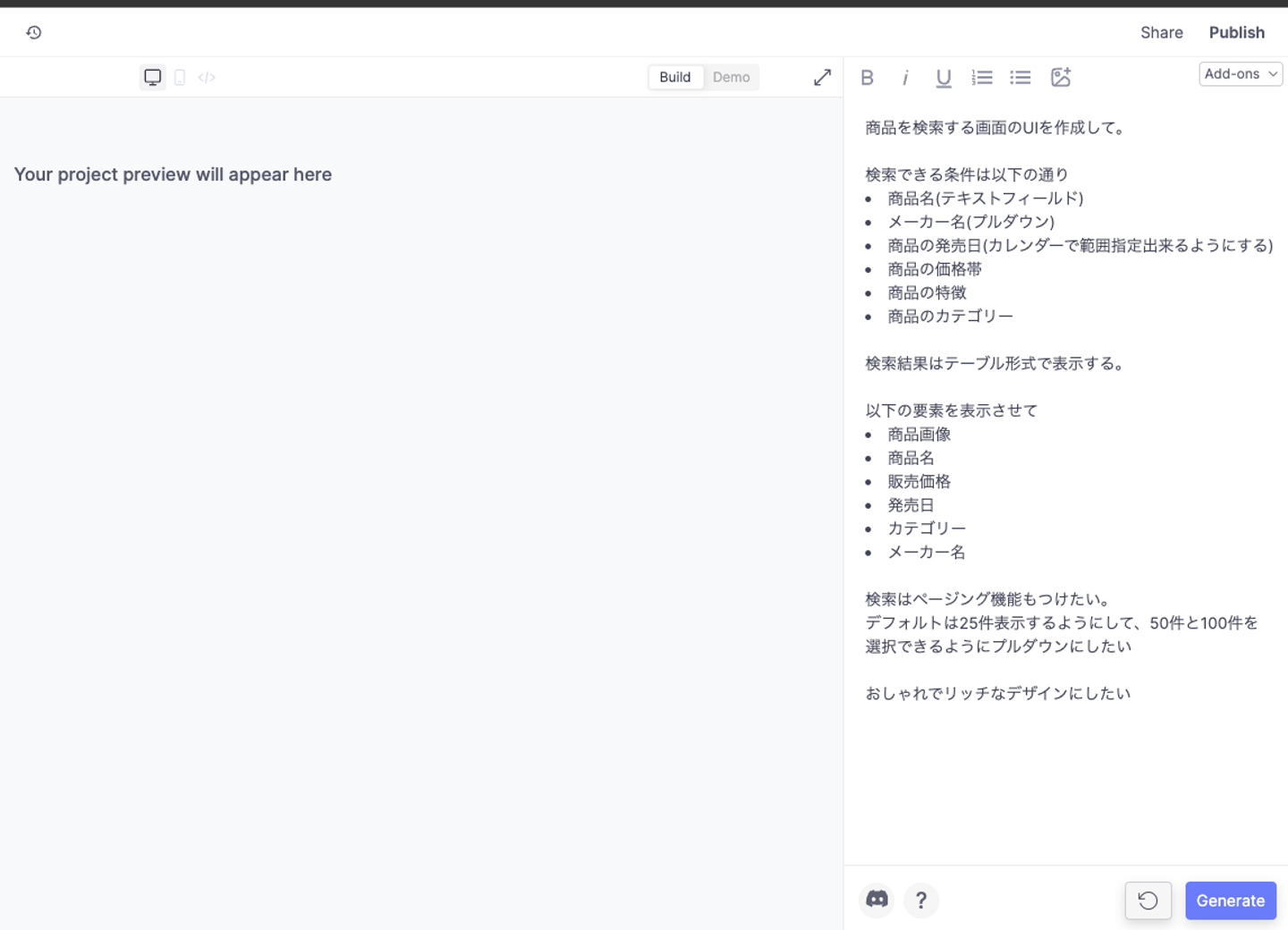
Task: Click the bullet "商品の価格帯"
Action: [x=935, y=269]
